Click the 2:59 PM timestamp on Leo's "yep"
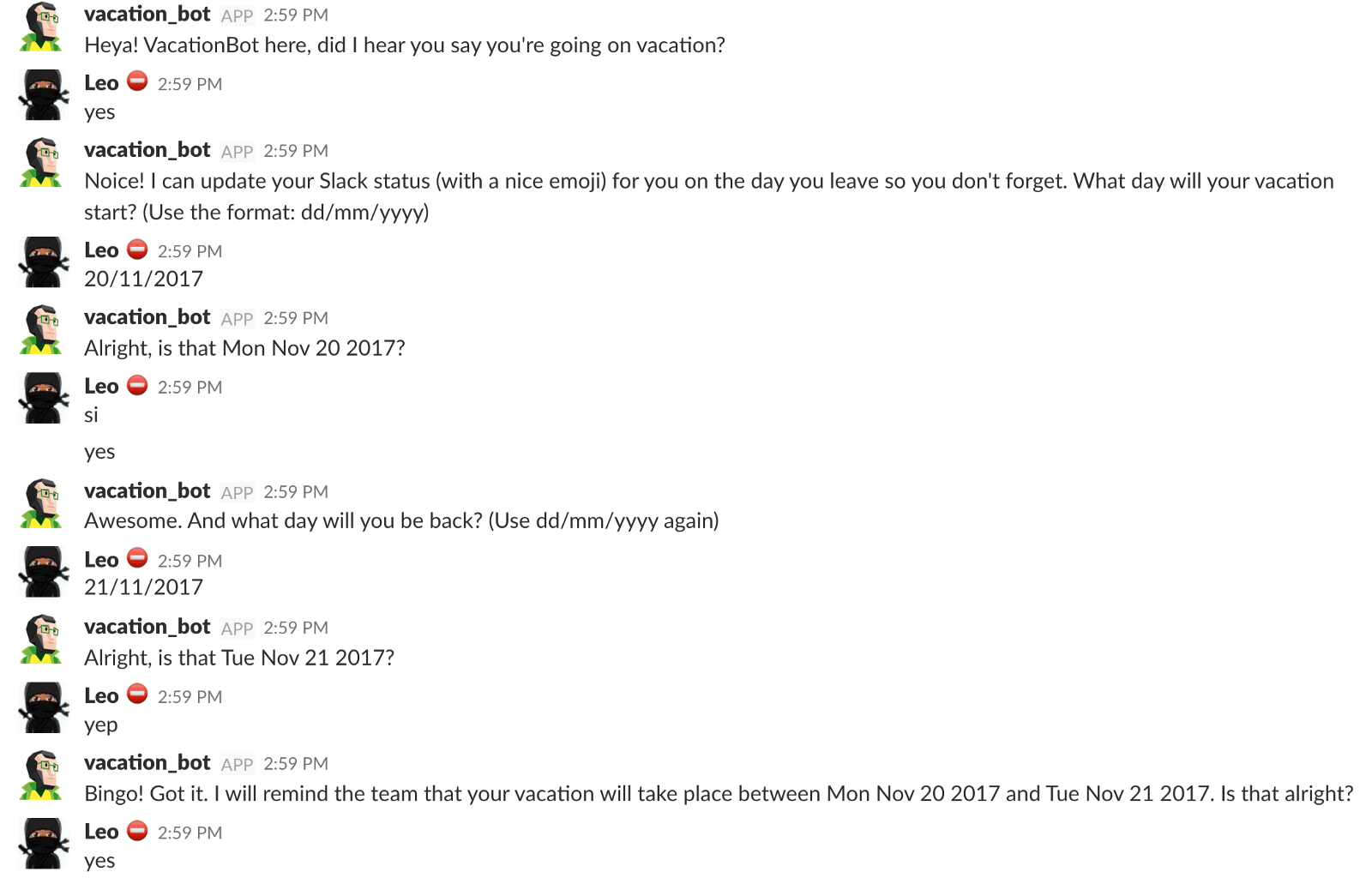This screenshot has height=878, width=1372. pyautogui.click(x=190, y=697)
